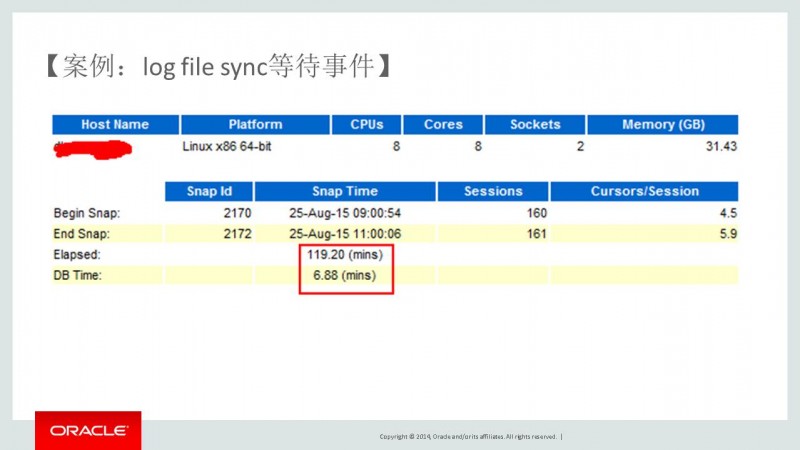Select the Snap Time column header
Viewport: 800px width, 450px height.
(345, 191)
